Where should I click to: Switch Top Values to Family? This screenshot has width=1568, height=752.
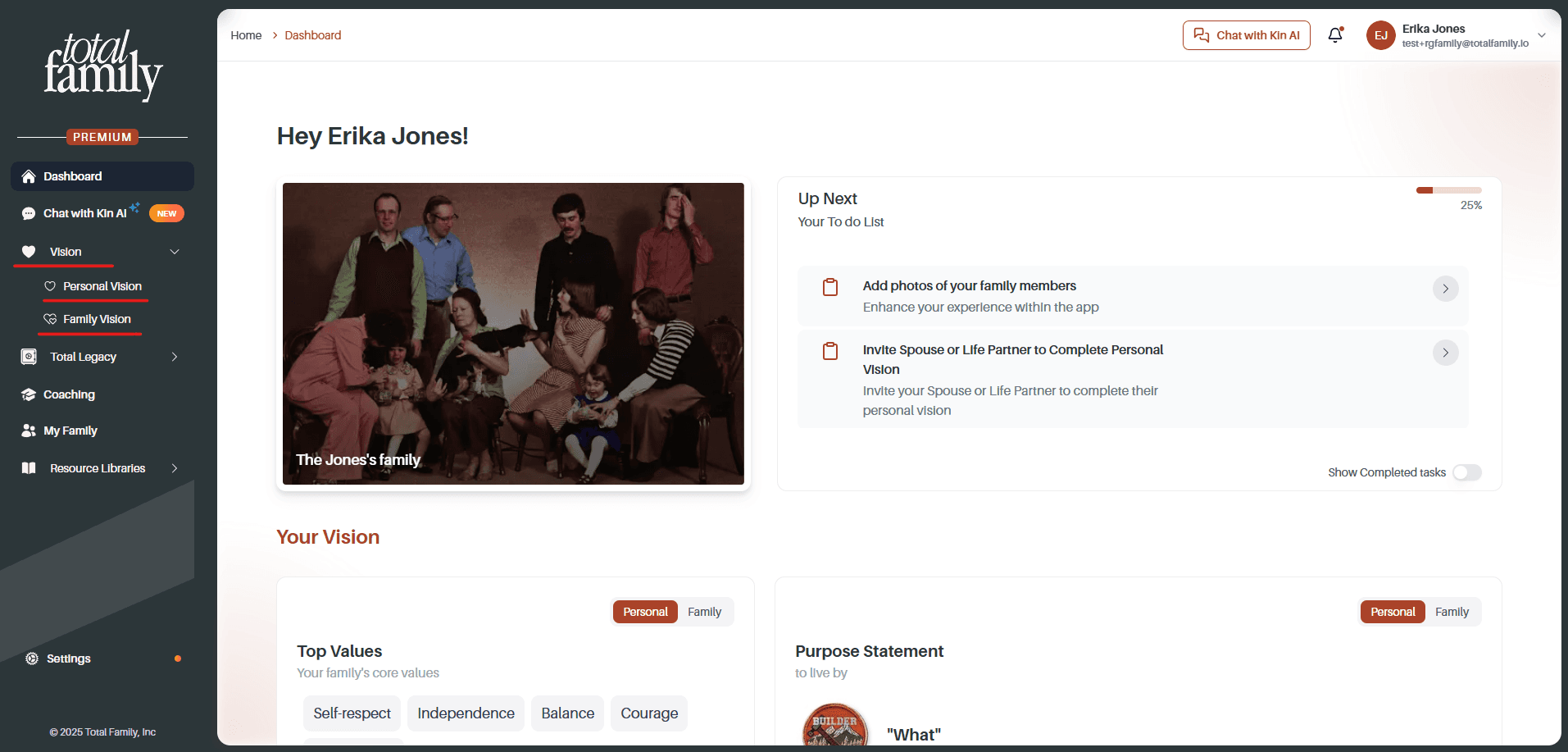coord(704,612)
